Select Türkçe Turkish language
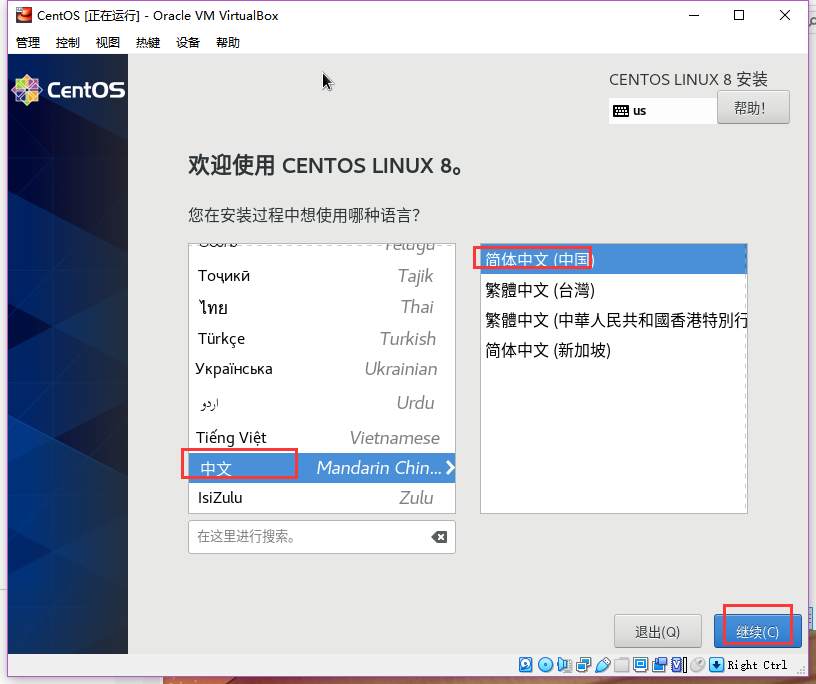Viewport: 816px width, 684px height. pyautogui.click(x=322, y=338)
